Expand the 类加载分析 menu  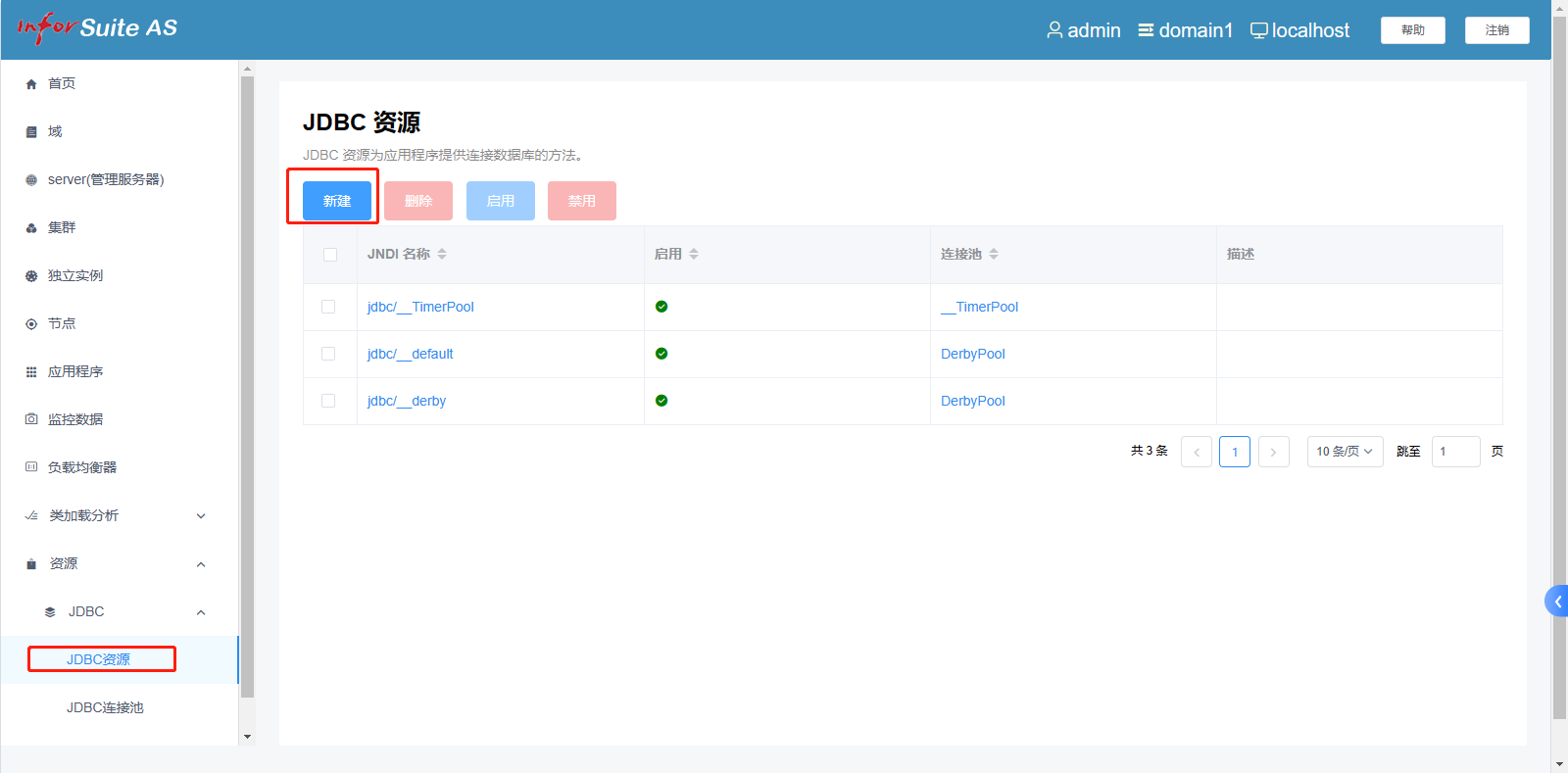point(201,516)
